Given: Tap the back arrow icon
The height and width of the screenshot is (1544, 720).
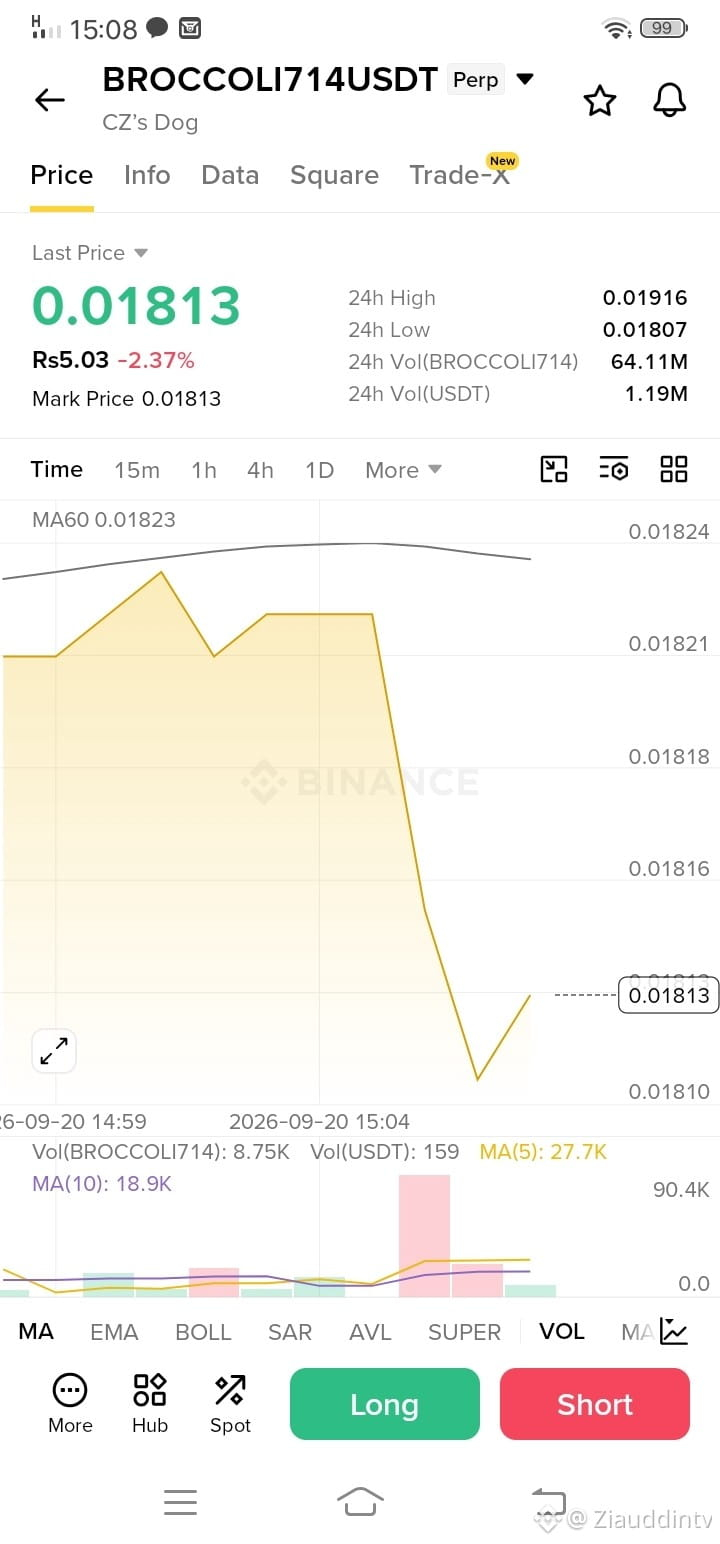Looking at the screenshot, I should click(x=49, y=100).
